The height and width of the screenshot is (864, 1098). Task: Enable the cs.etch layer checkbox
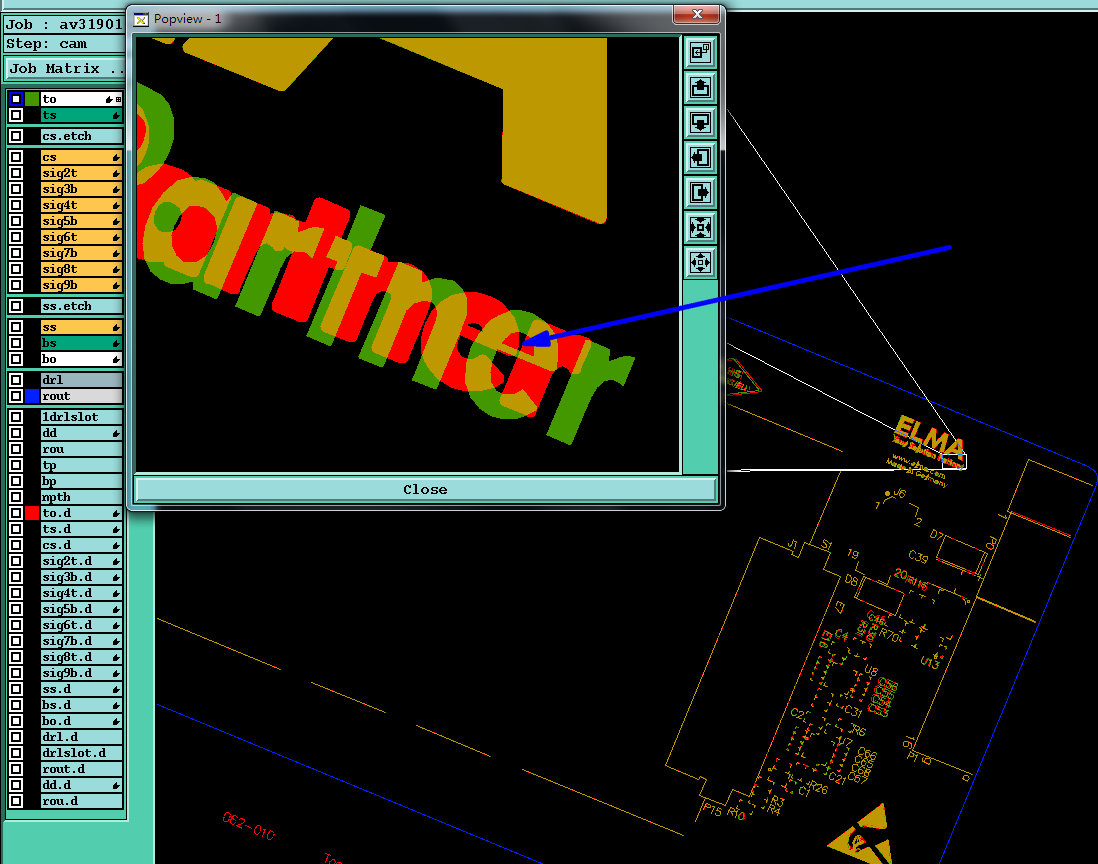(16, 136)
